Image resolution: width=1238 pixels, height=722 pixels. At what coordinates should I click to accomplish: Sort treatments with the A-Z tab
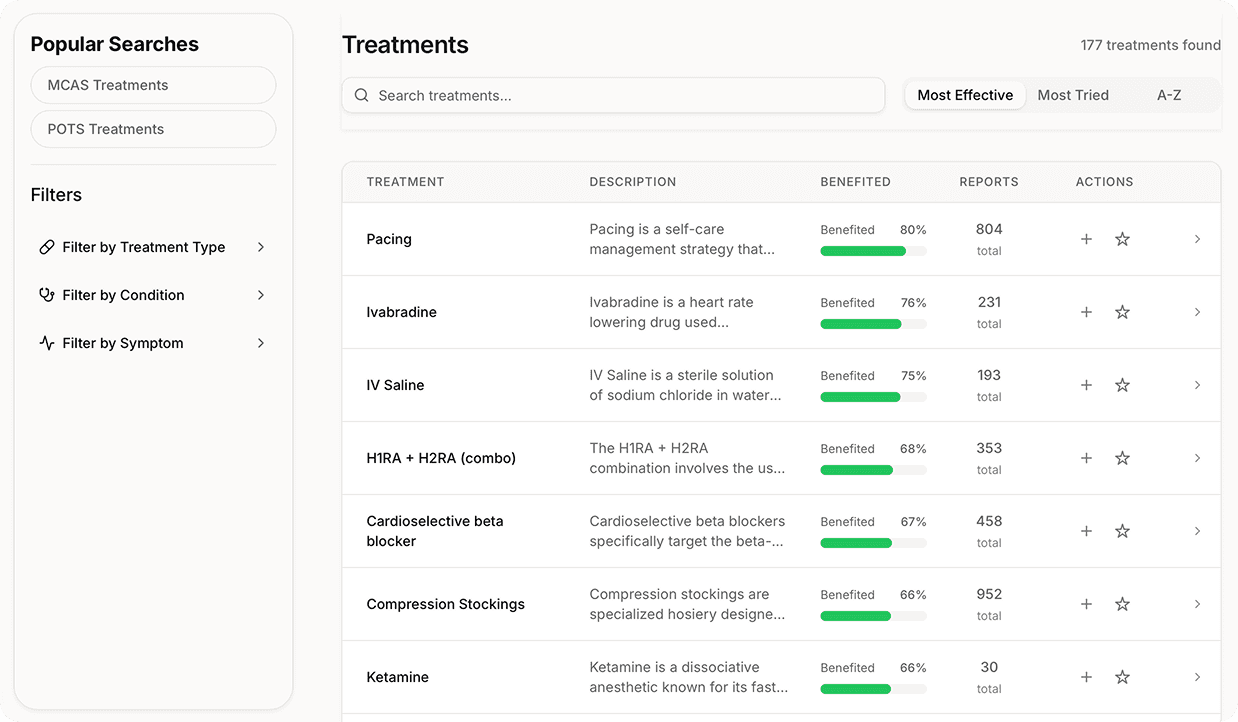point(1169,95)
